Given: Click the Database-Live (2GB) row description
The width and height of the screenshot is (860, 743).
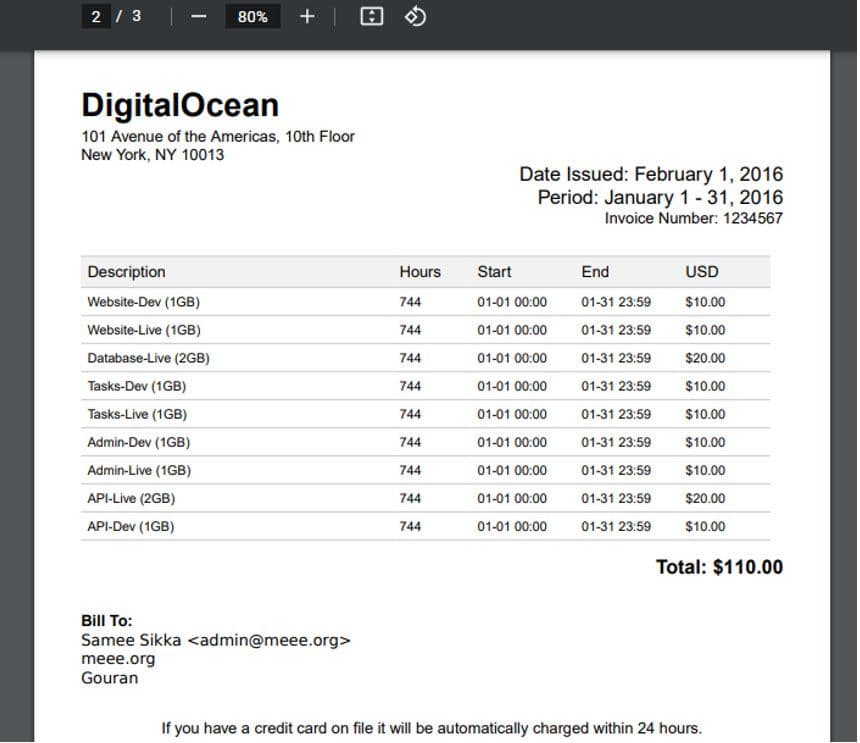Looking at the screenshot, I should pos(148,358).
